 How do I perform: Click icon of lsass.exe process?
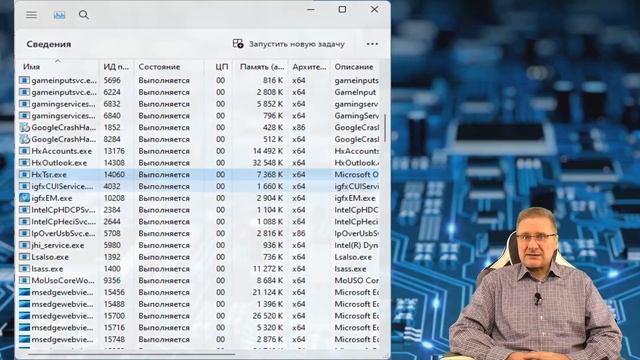(24, 269)
